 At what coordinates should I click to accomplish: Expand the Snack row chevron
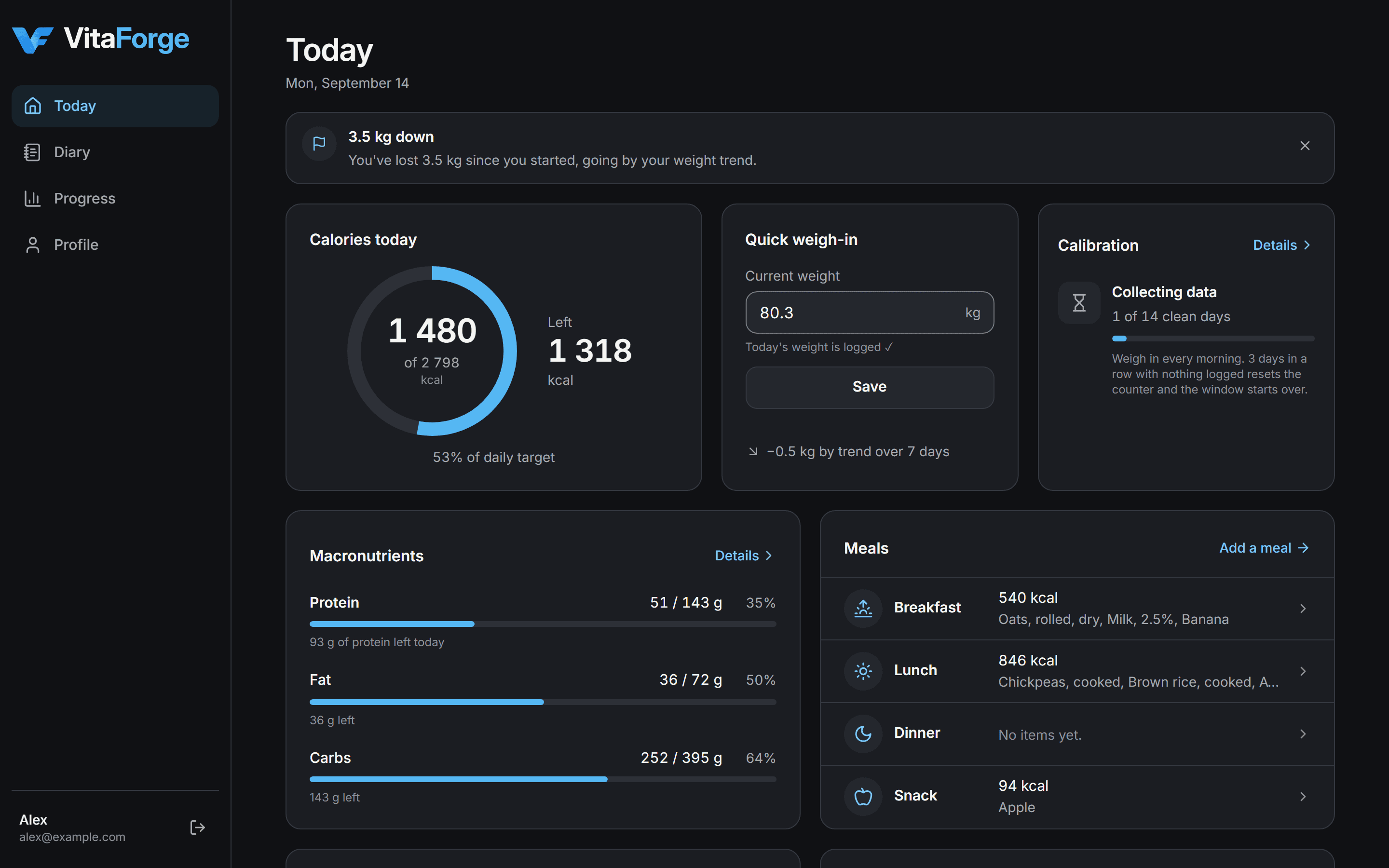tap(1303, 796)
